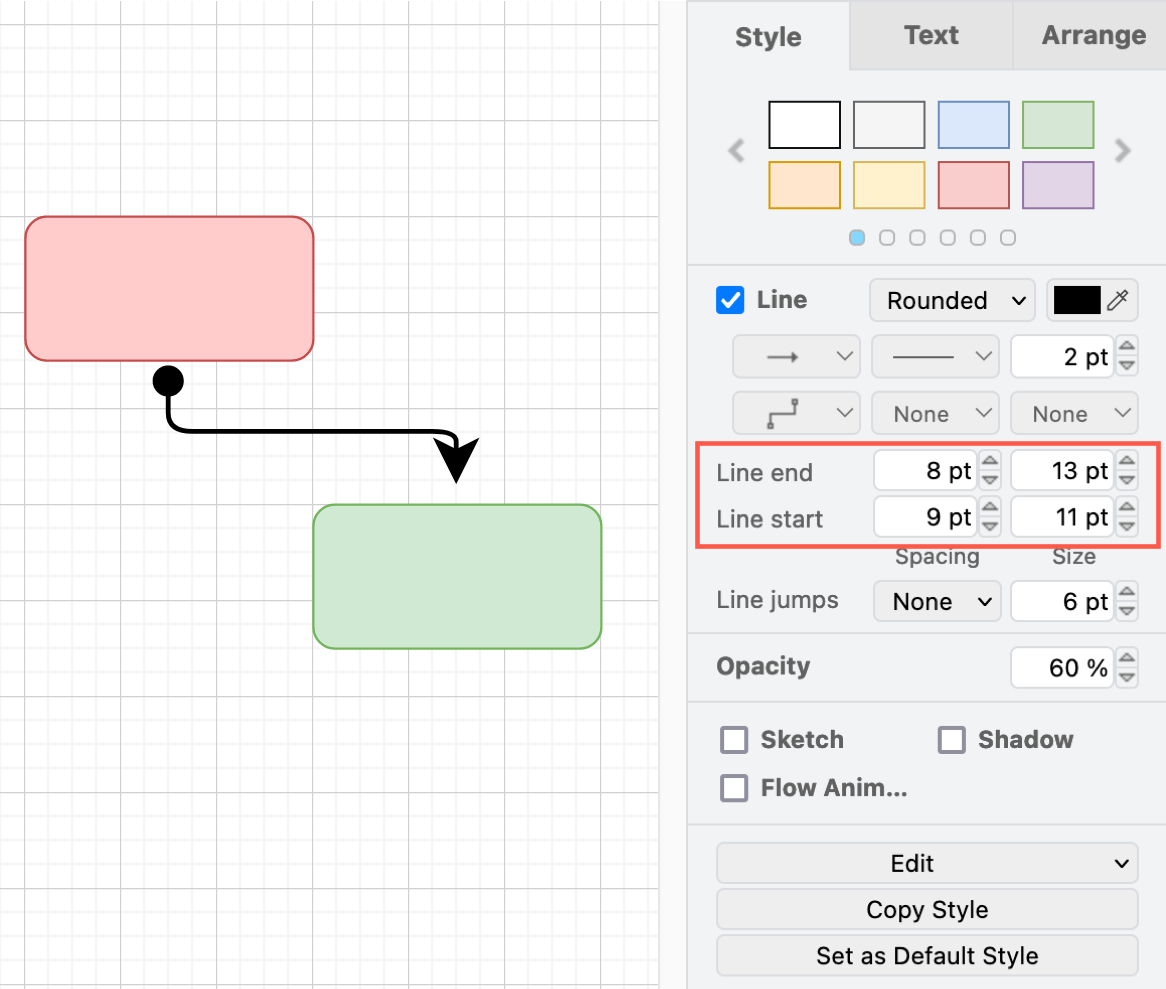The image size is (1166, 989).
Task: Select the green style preset swatch
Action: coord(1058,124)
